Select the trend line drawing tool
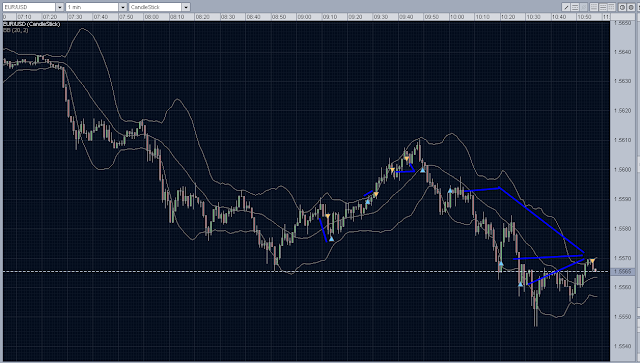This screenshot has height=363, width=640. point(566,7)
